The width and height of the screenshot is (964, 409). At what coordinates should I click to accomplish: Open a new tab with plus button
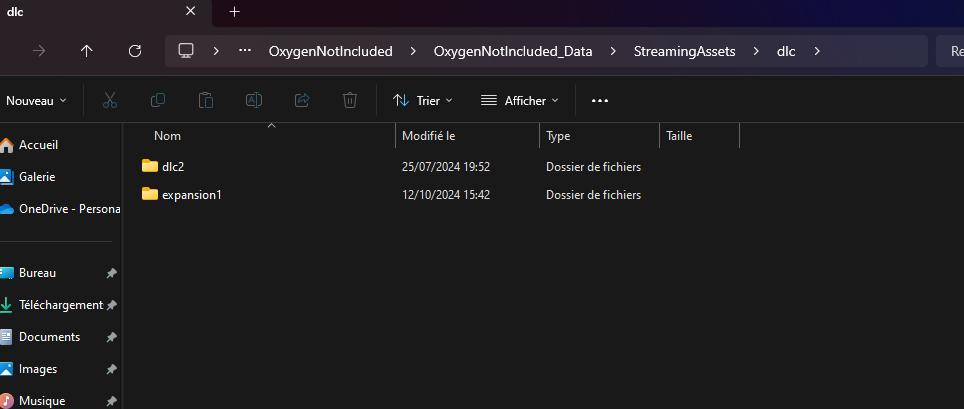click(234, 12)
